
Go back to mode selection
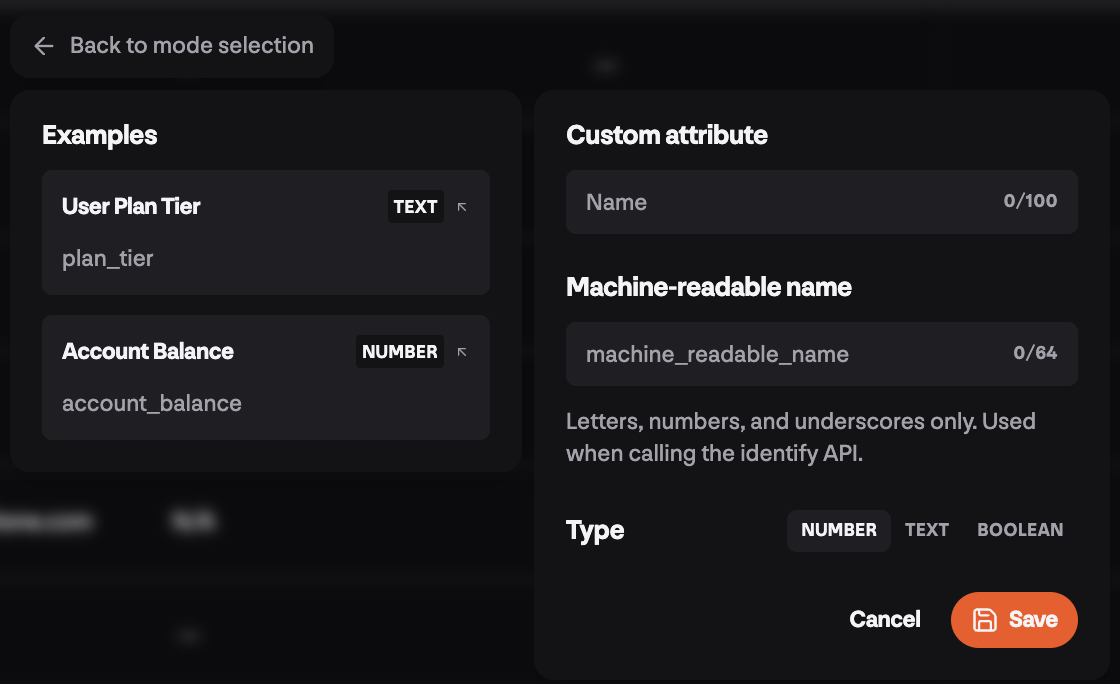click(172, 46)
